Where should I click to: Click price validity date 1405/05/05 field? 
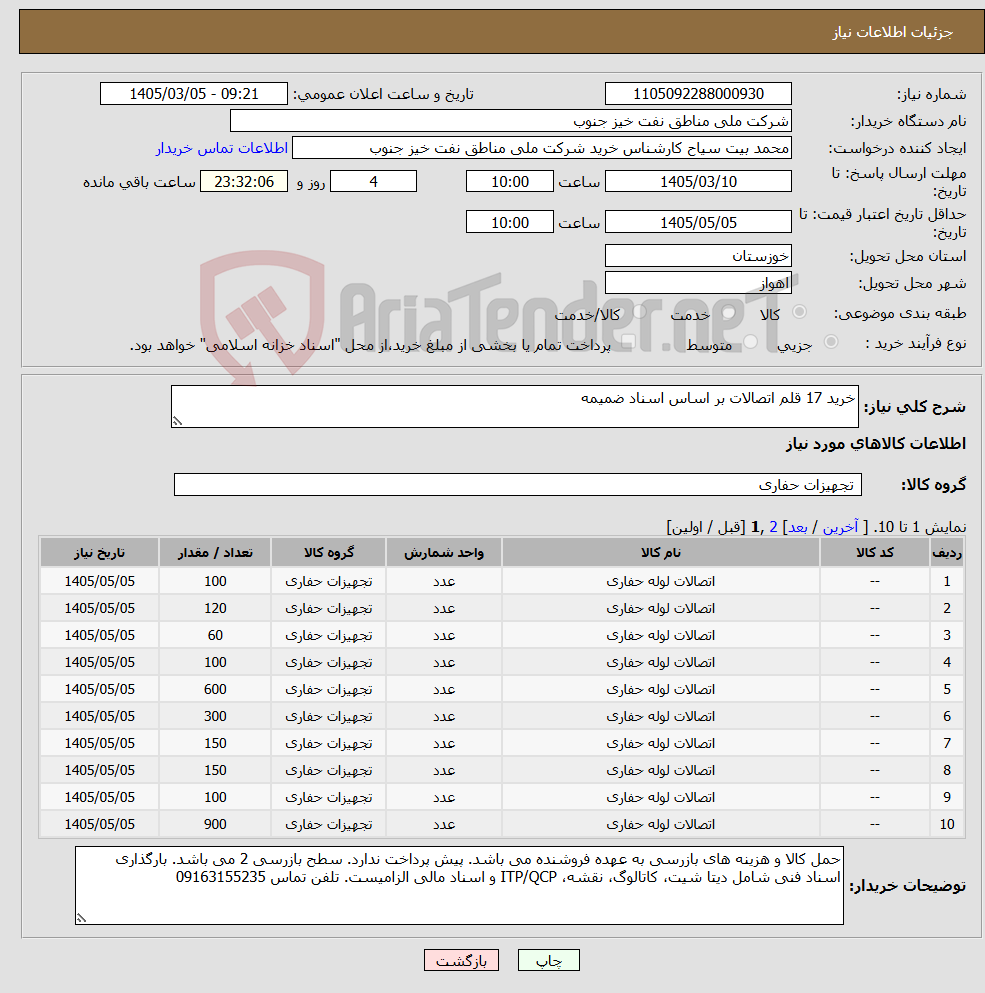pyautogui.click(x=698, y=222)
